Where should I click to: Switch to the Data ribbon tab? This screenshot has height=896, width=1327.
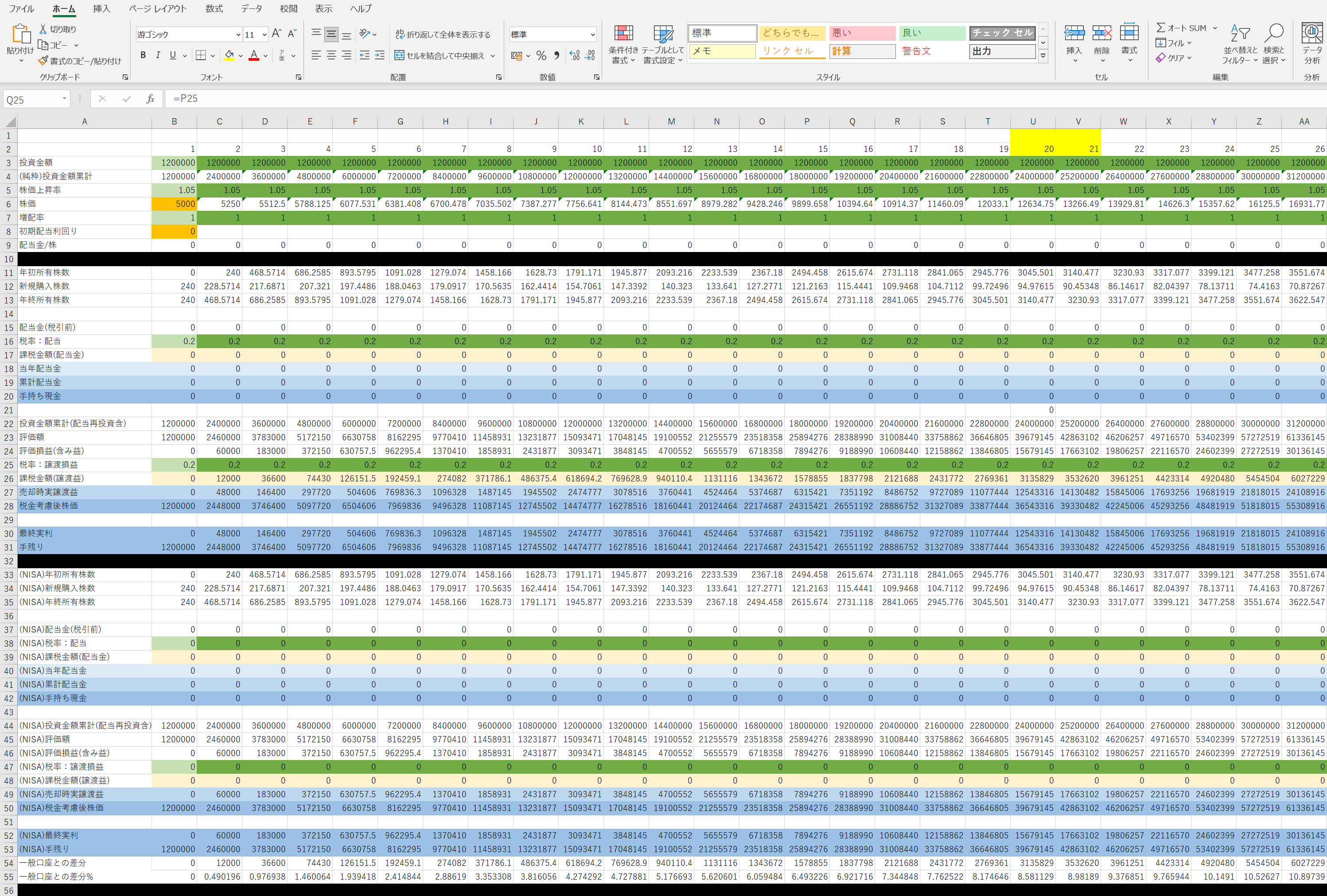(251, 8)
